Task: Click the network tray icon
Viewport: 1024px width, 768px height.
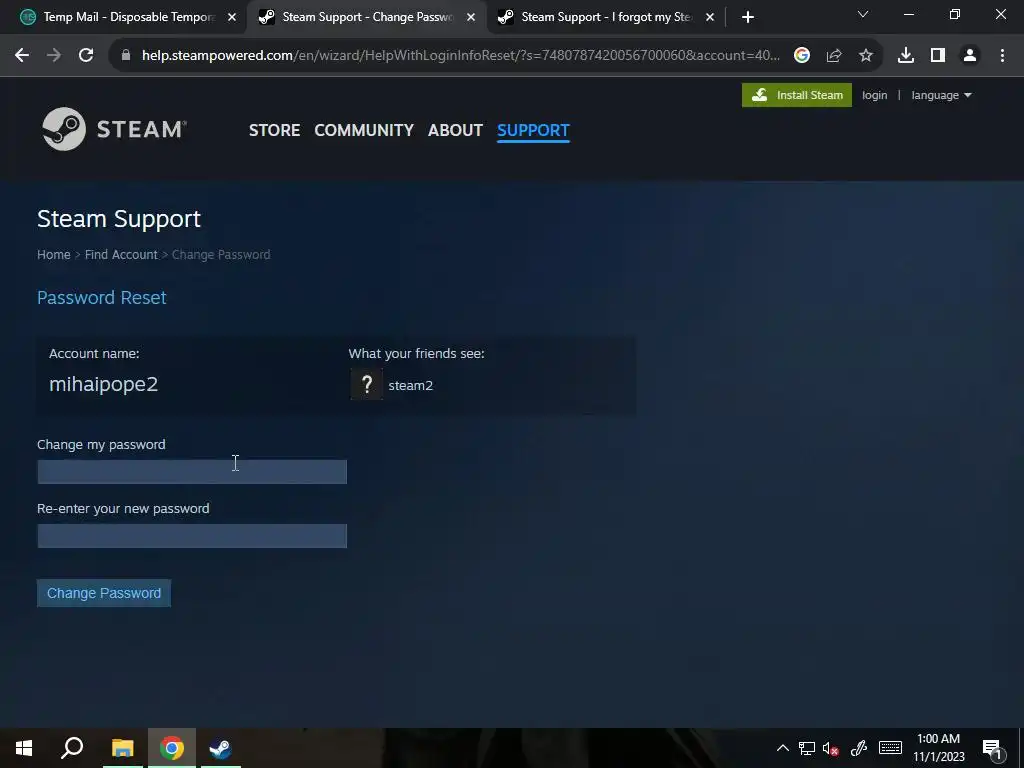Action: [807, 748]
